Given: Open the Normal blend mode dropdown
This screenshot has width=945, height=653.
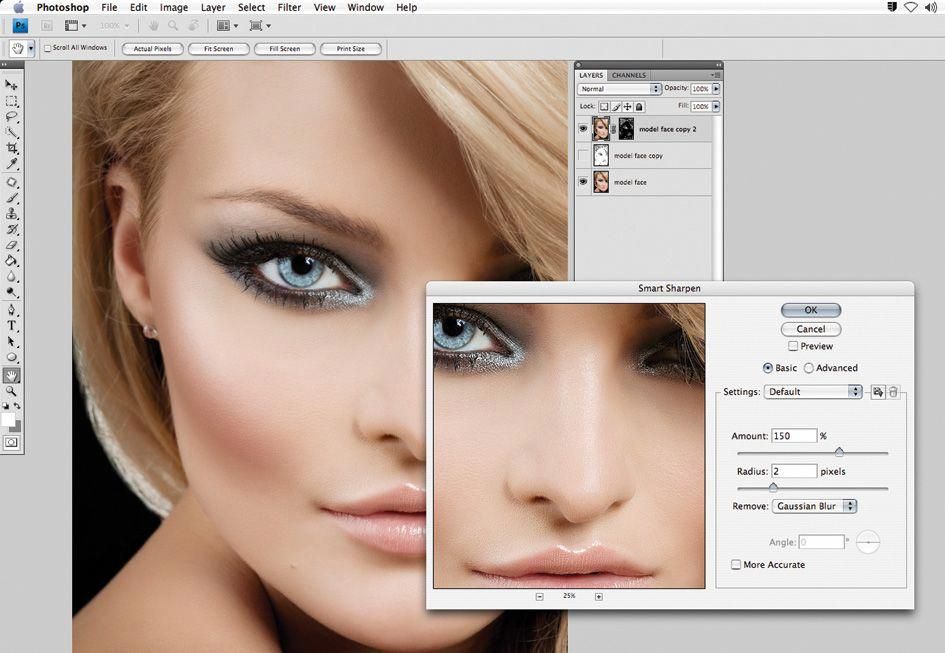Looking at the screenshot, I should (620, 89).
